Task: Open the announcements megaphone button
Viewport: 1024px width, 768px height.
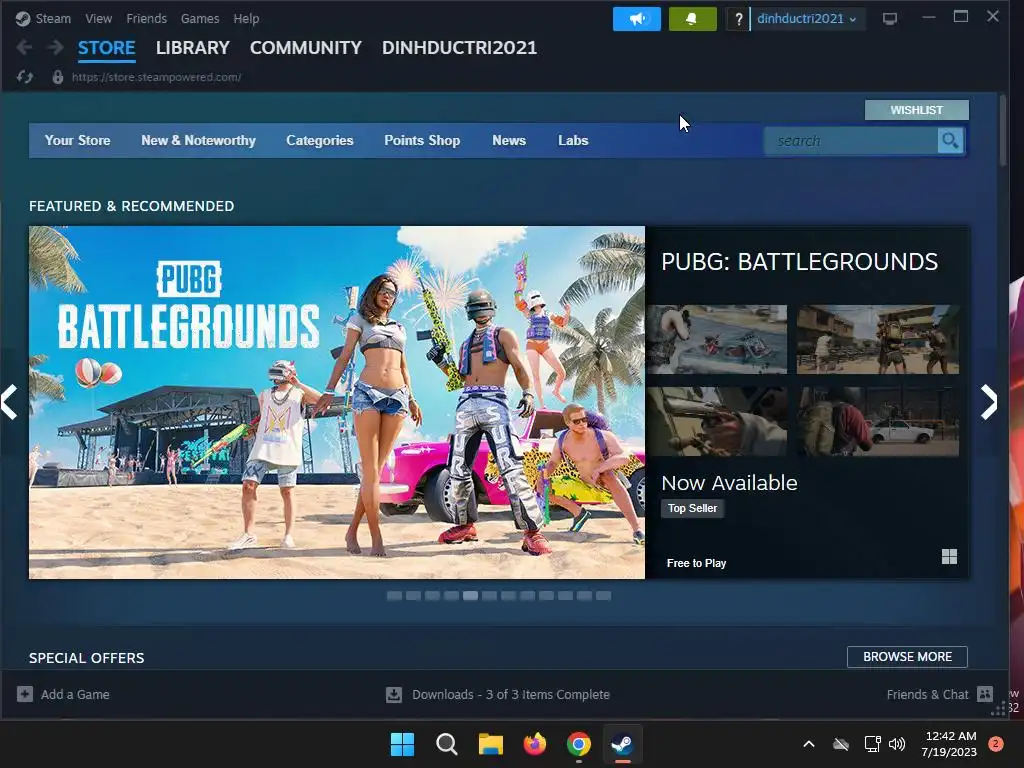Action: click(x=636, y=19)
